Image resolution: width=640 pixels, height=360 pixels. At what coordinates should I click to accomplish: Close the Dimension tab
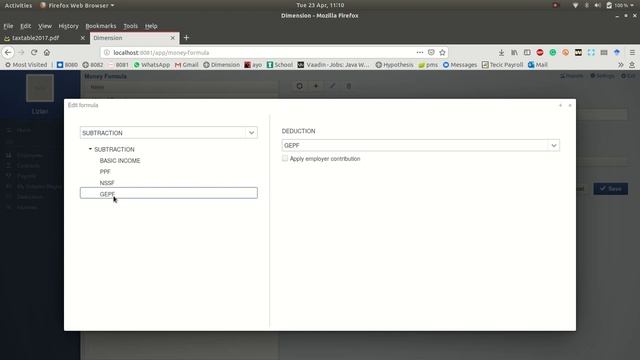click(x=172, y=38)
